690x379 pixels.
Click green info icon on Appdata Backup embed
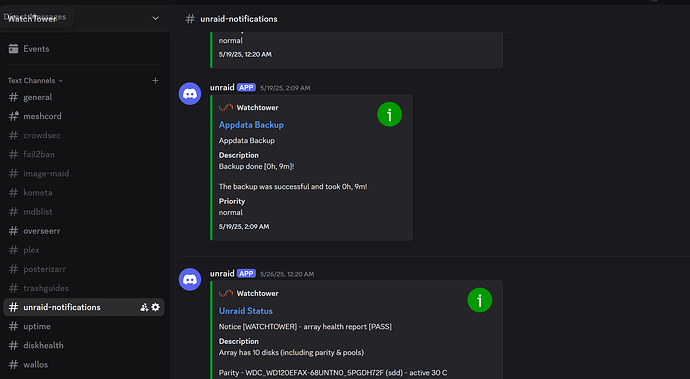[389, 114]
